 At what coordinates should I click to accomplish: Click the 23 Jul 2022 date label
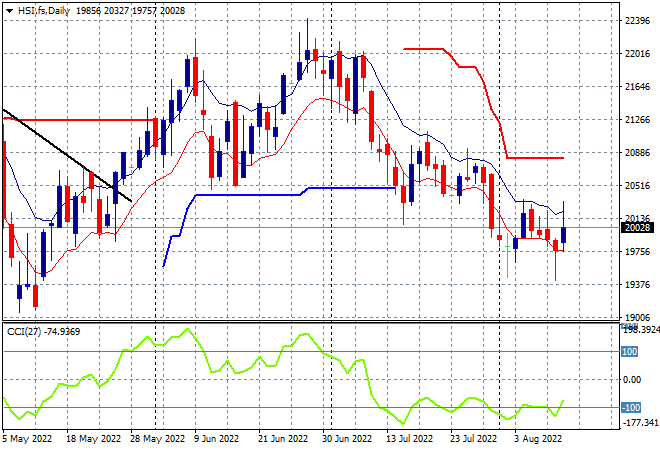coord(474,439)
